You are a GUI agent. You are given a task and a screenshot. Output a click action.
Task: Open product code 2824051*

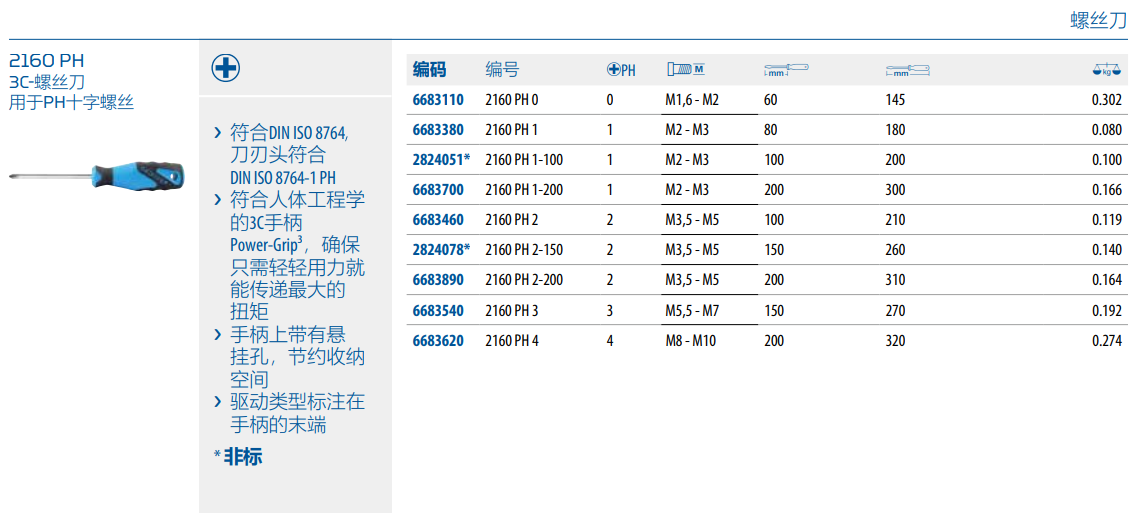441,160
